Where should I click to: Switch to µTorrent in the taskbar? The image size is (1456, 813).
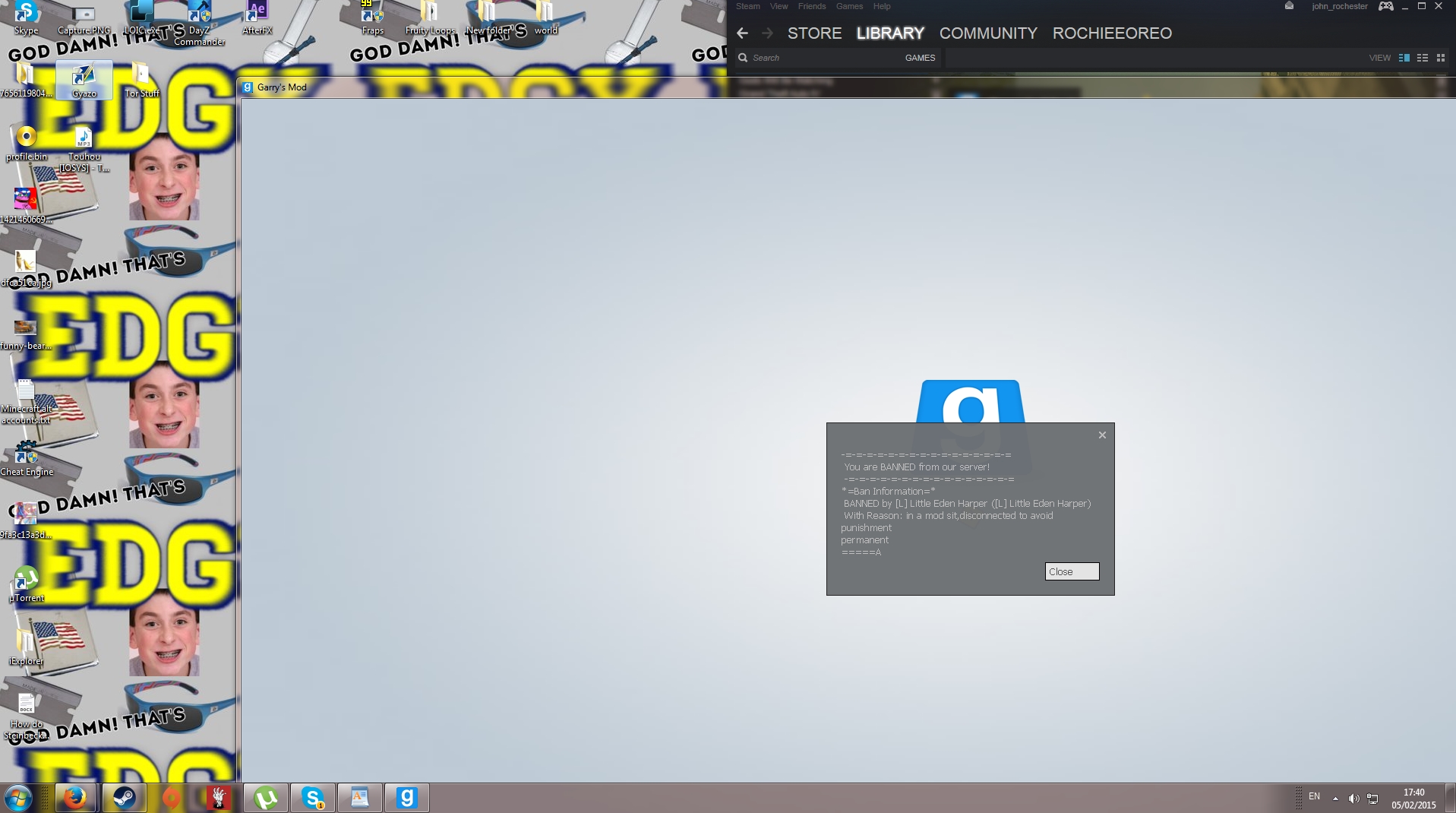pyautogui.click(x=266, y=799)
